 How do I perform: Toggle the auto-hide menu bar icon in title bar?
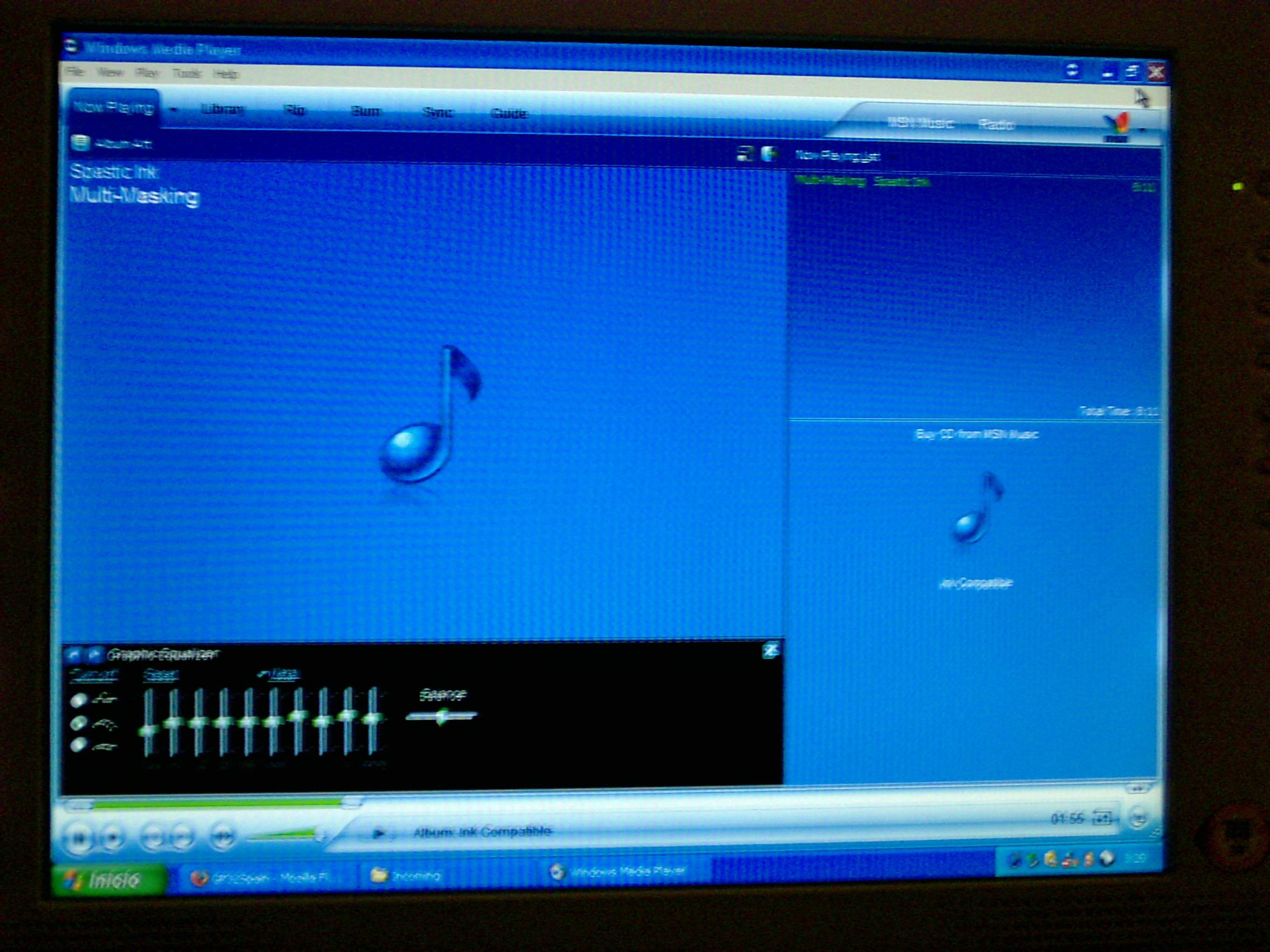[1072, 70]
